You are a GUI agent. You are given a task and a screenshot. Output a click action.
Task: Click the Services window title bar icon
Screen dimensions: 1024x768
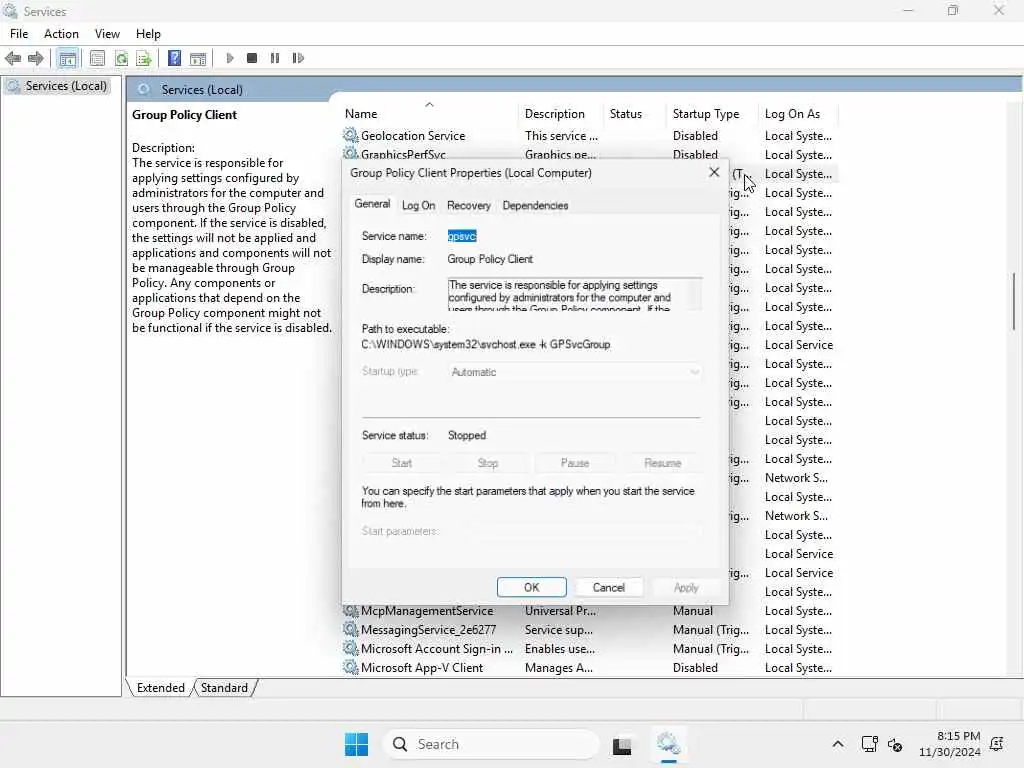coord(10,10)
